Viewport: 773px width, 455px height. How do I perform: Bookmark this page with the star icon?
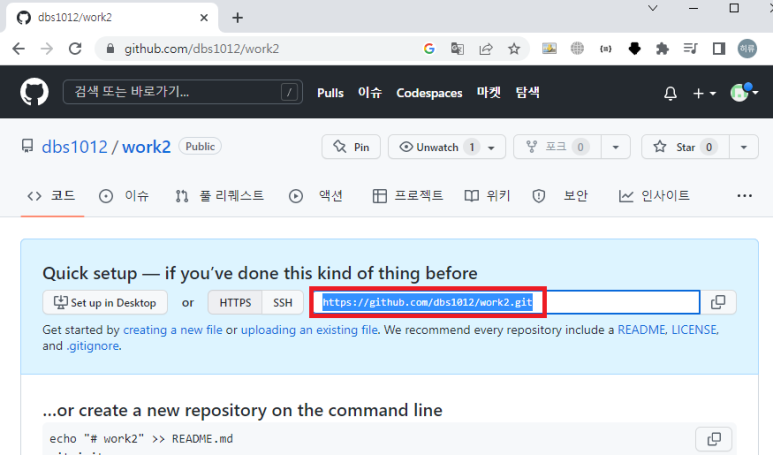pyautogui.click(x=514, y=49)
